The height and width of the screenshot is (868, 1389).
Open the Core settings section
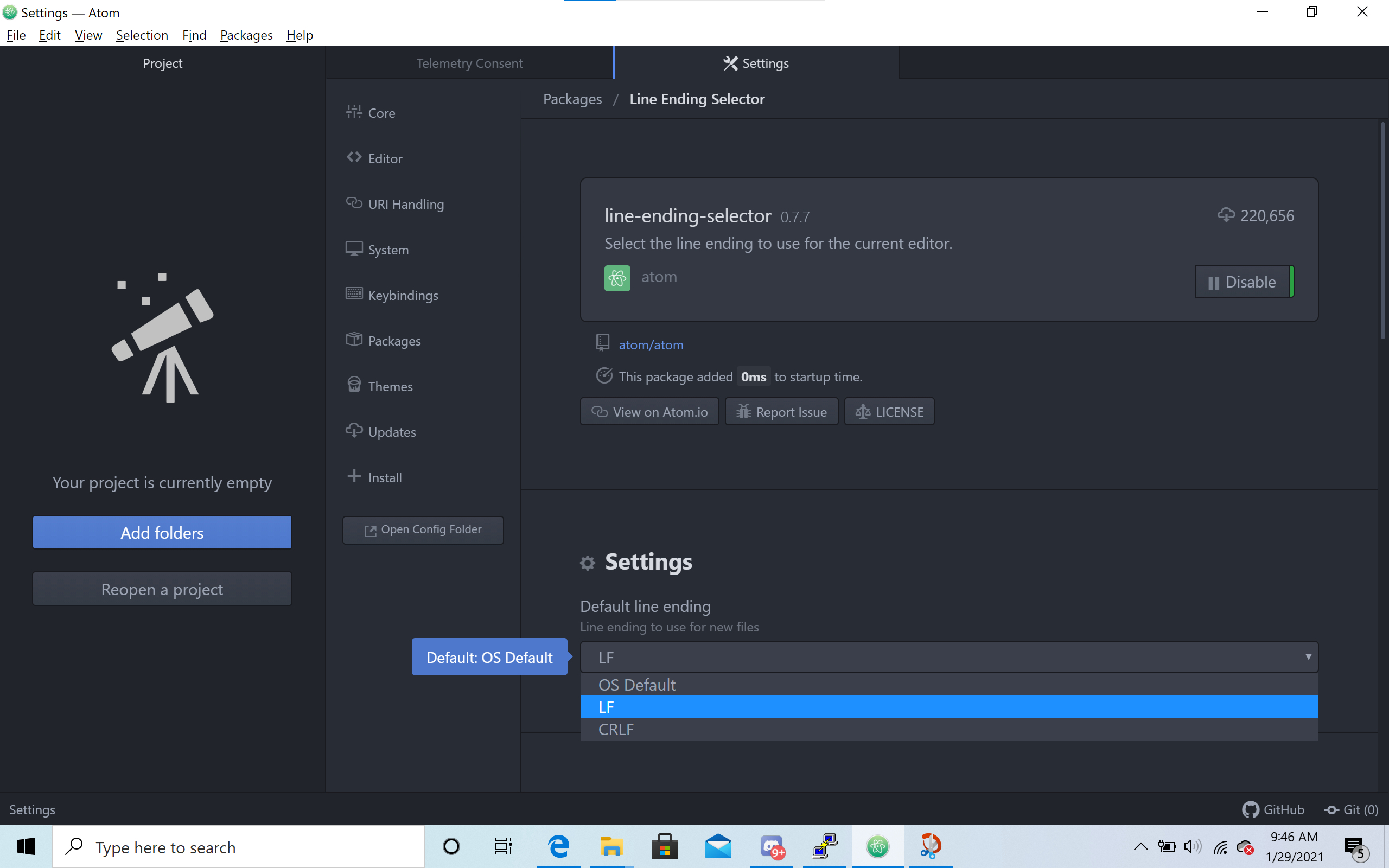[x=370, y=112]
